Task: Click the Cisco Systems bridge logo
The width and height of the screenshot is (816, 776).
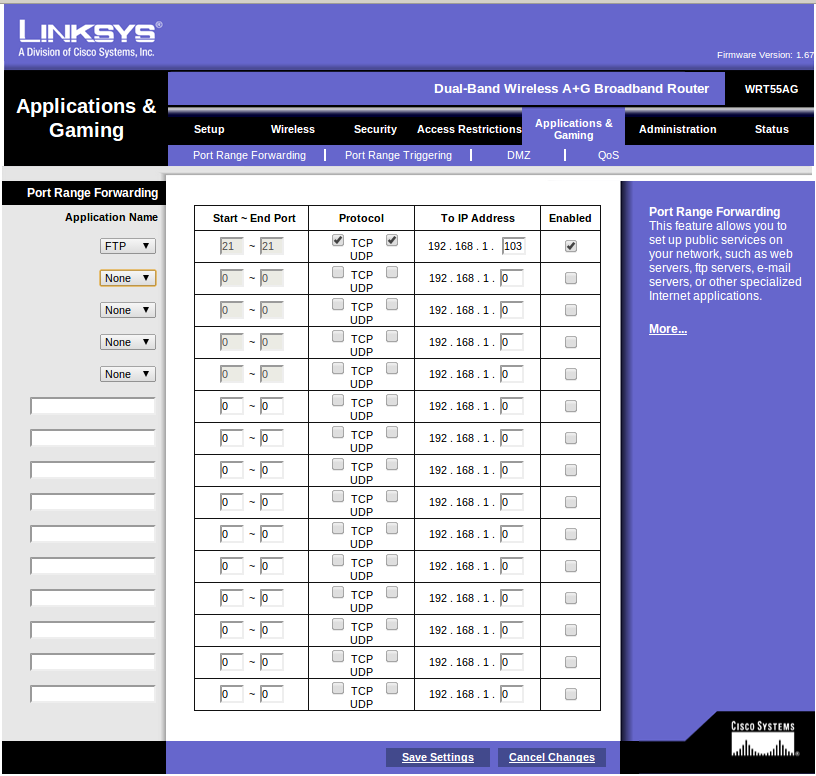Action: (x=763, y=739)
